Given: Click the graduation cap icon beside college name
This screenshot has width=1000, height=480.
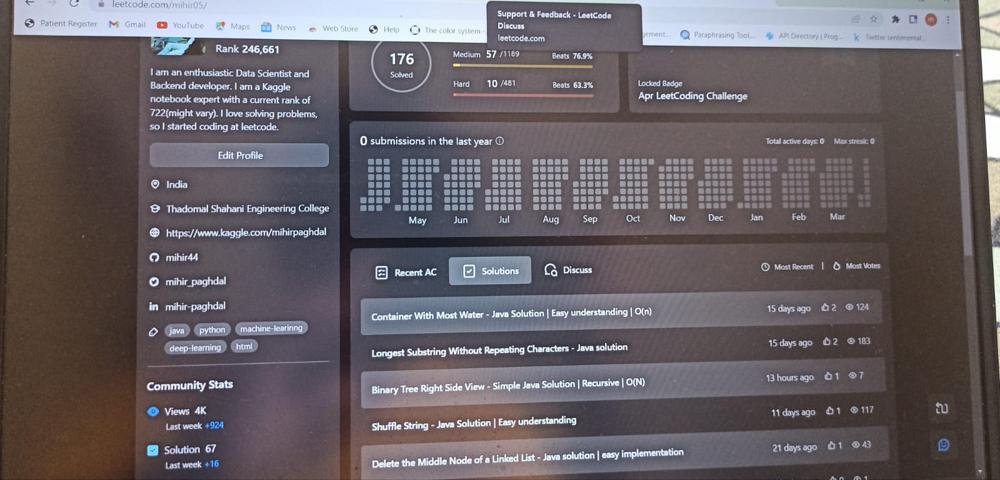Looking at the screenshot, I should 154,208.
